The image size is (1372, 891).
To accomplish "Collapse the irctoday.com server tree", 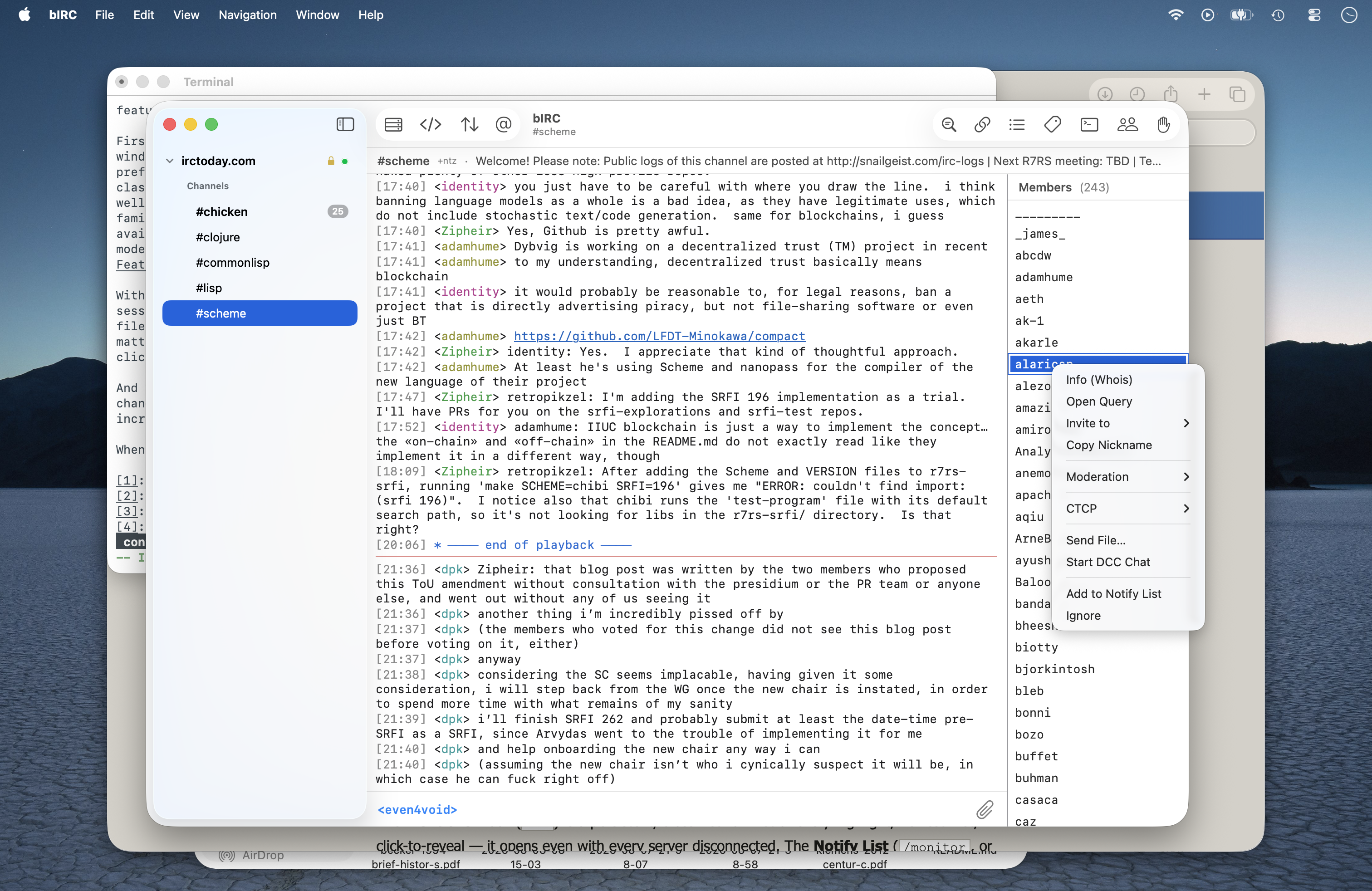I will [x=170, y=161].
